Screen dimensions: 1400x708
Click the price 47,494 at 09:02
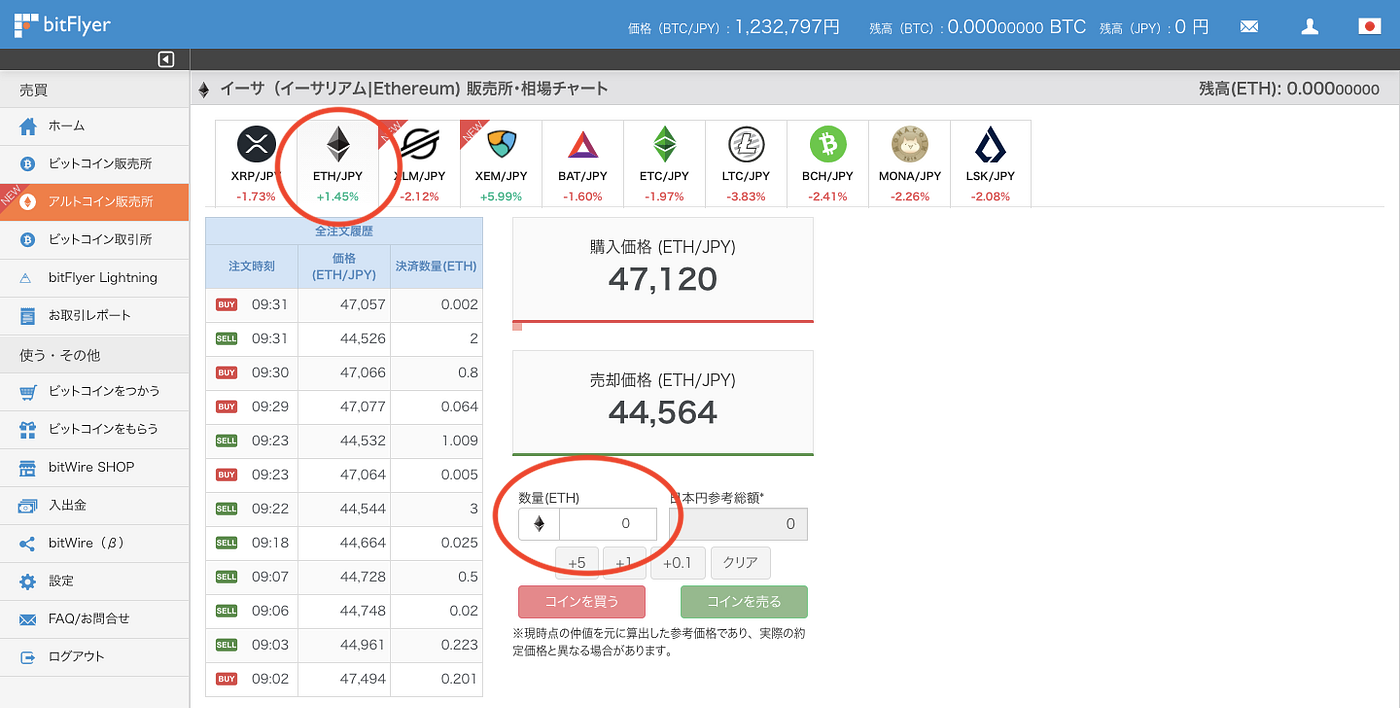point(363,679)
